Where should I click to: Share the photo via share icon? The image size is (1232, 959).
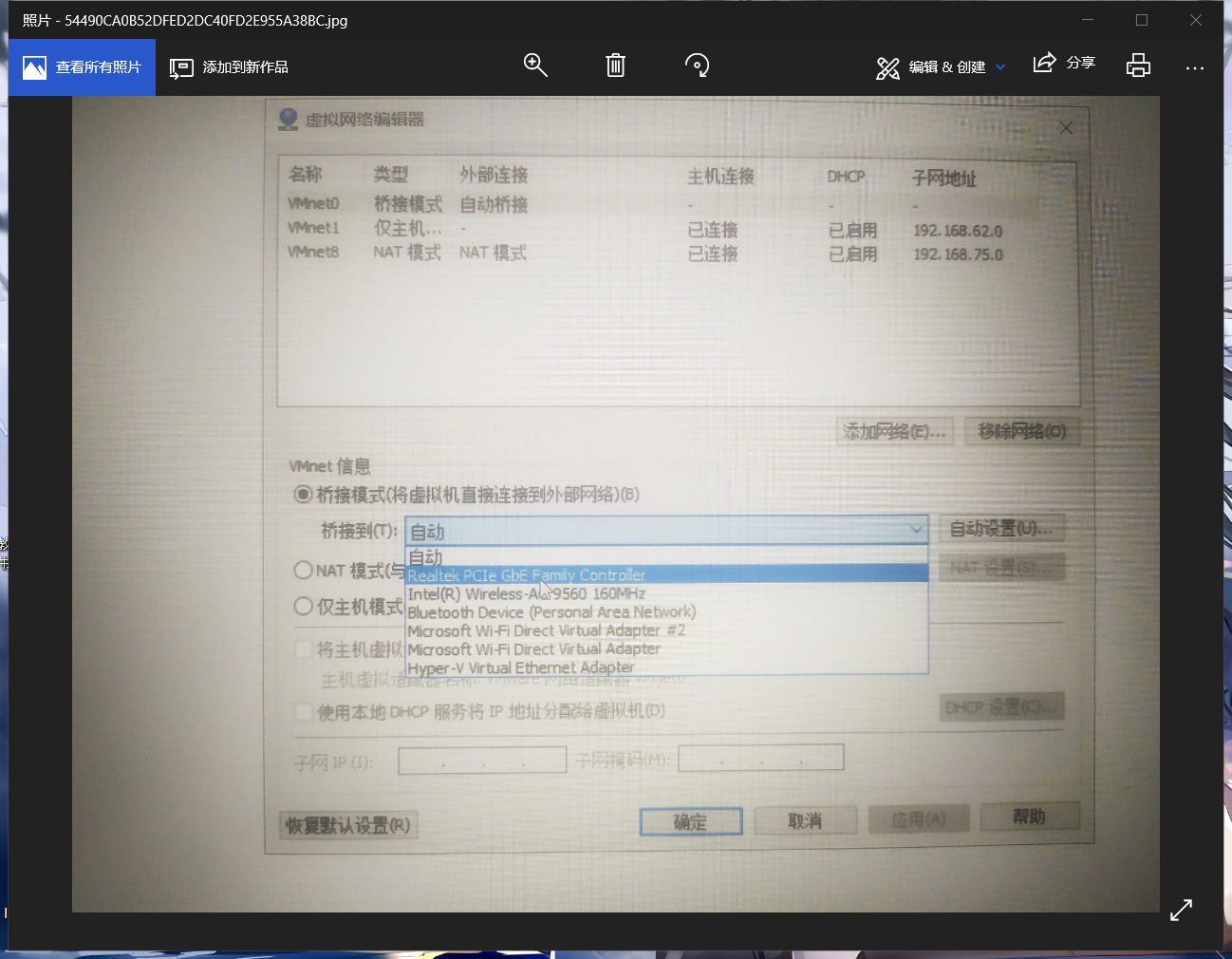pos(1044,63)
